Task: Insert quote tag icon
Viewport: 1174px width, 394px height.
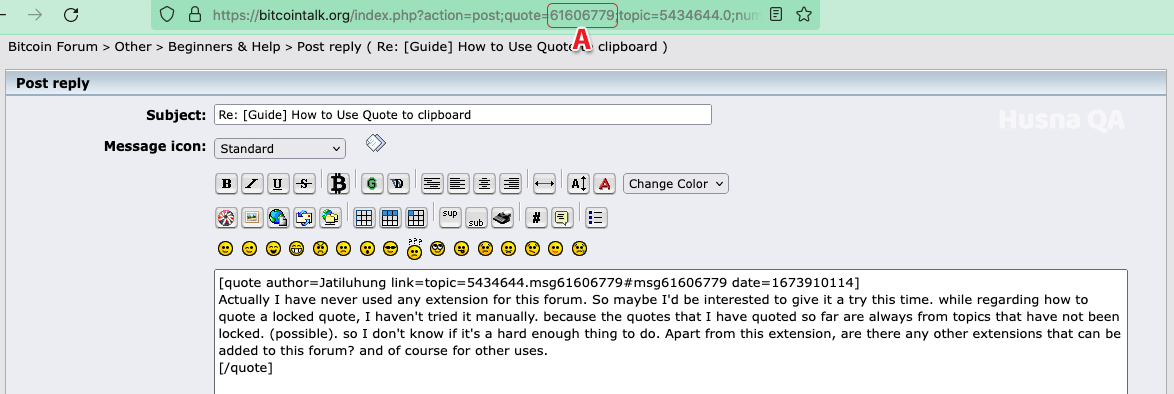Action: (562, 218)
